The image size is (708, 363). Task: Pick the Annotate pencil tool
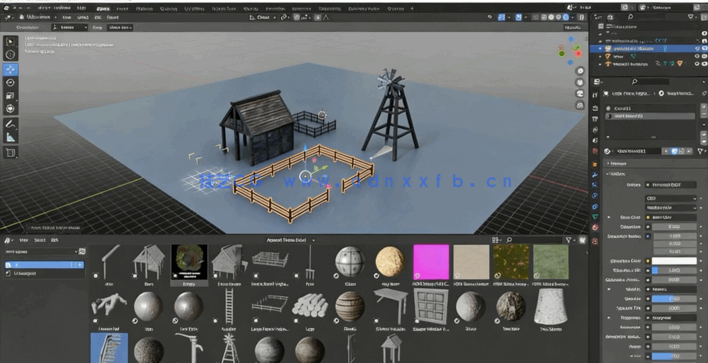pos(11,124)
